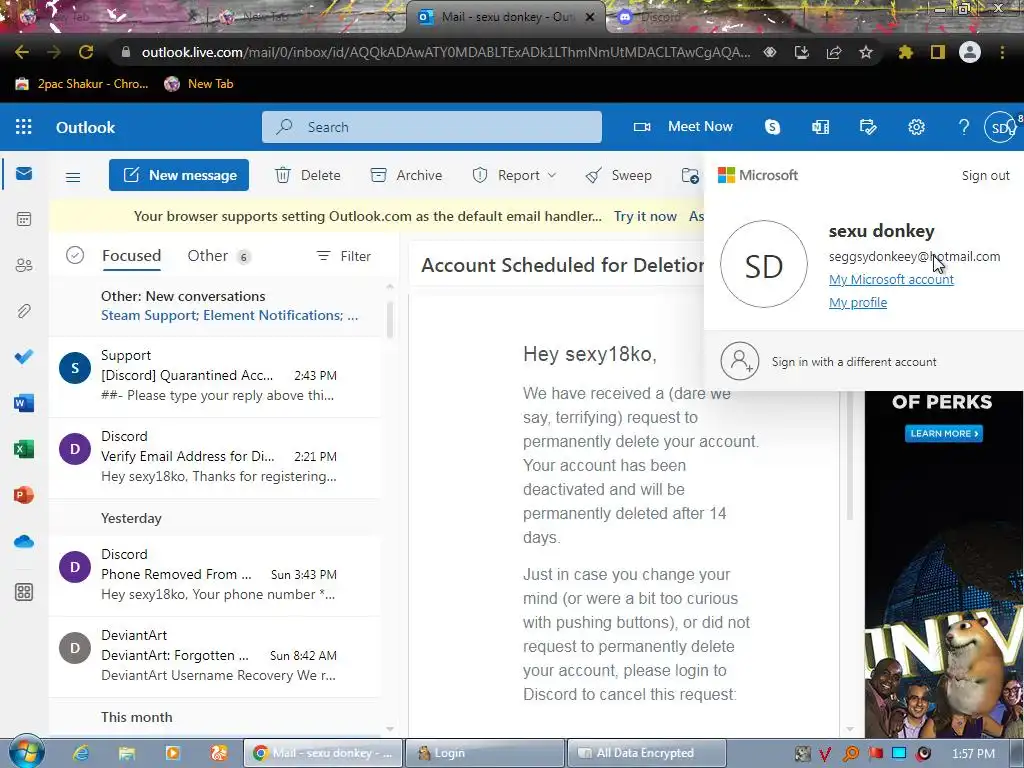Reload the page with the browser refresh button

point(86,52)
